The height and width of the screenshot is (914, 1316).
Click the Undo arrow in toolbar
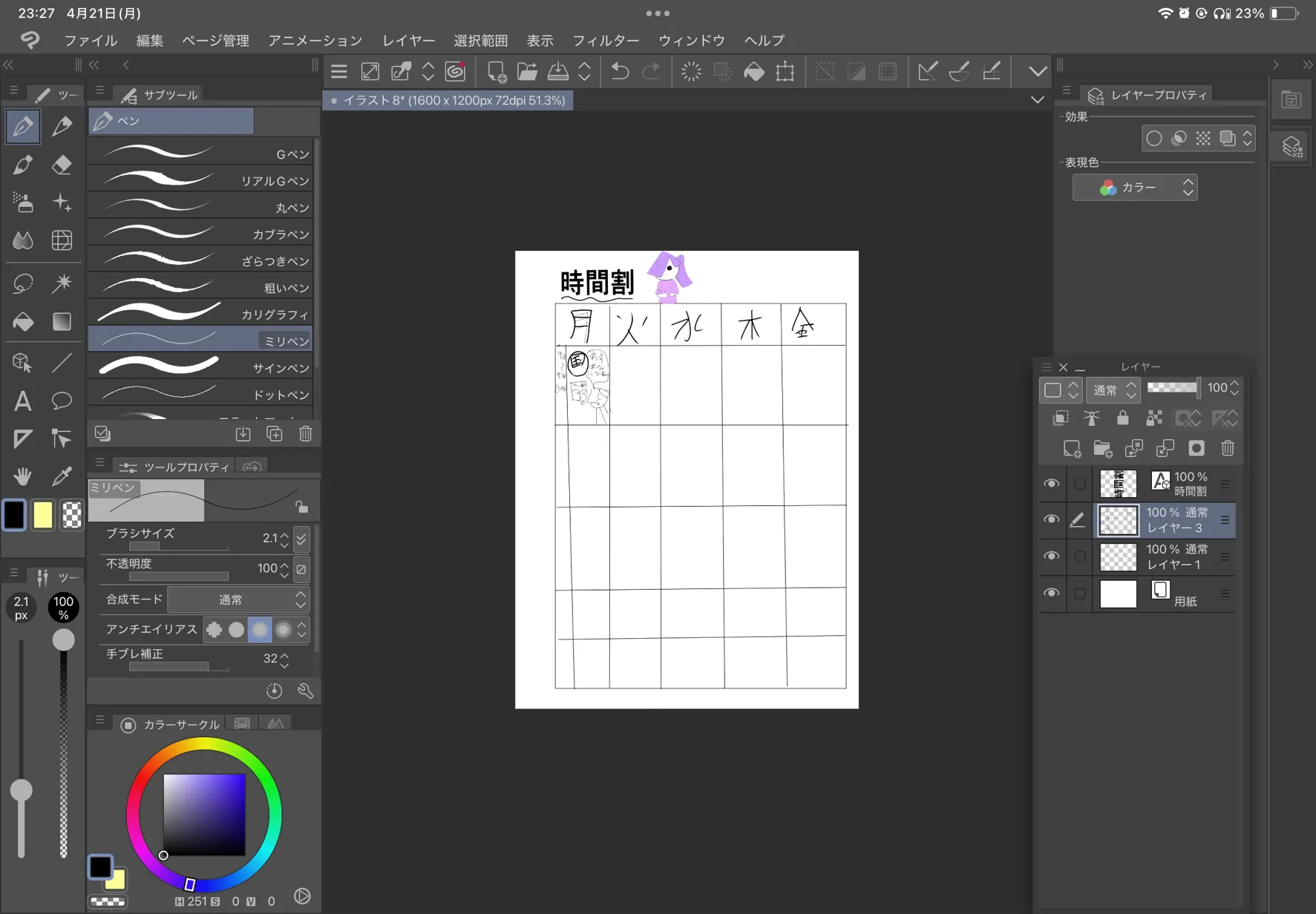tap(620, 71)
